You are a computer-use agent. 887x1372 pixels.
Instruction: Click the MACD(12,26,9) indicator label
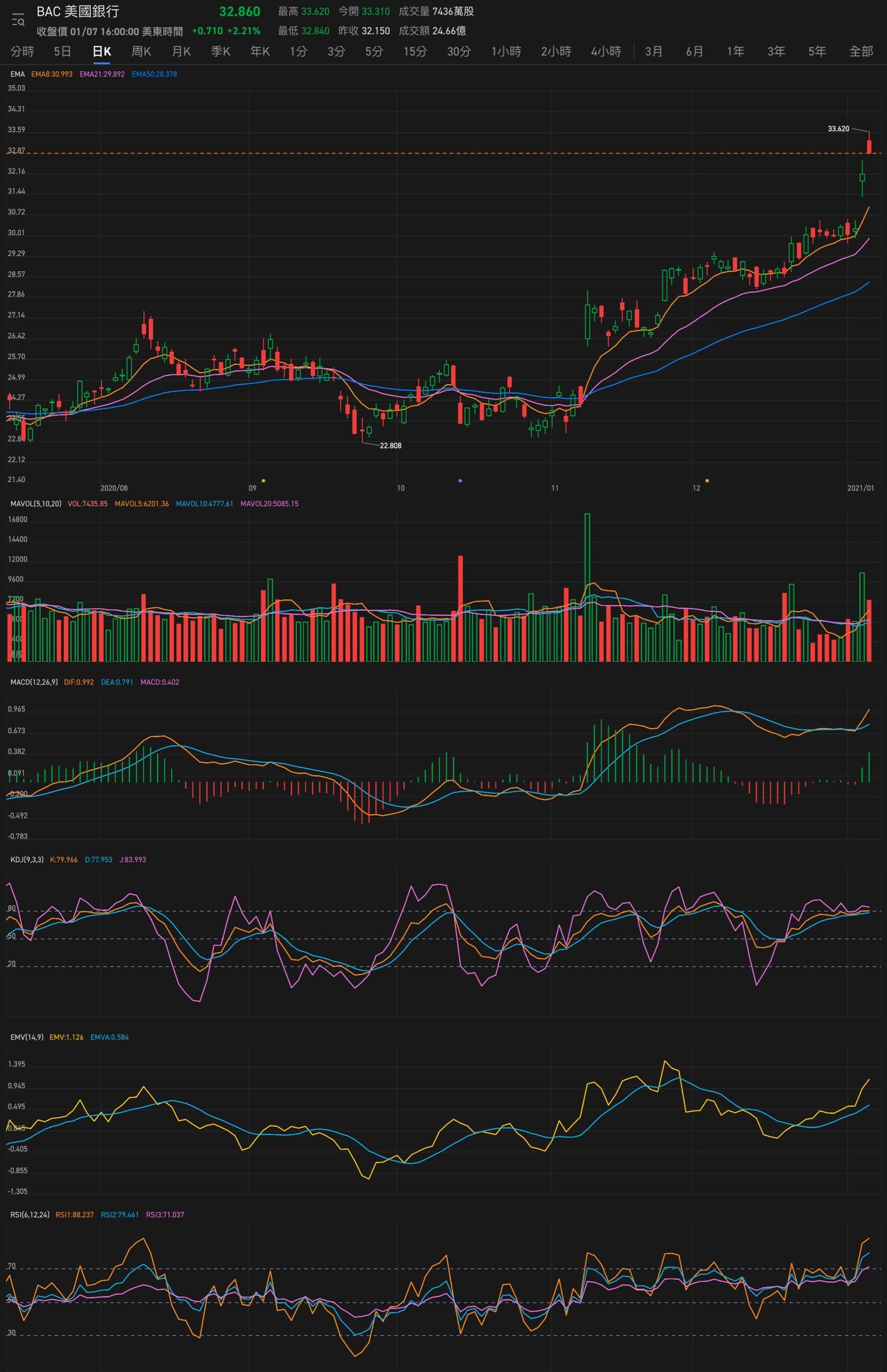click(34, 682)
